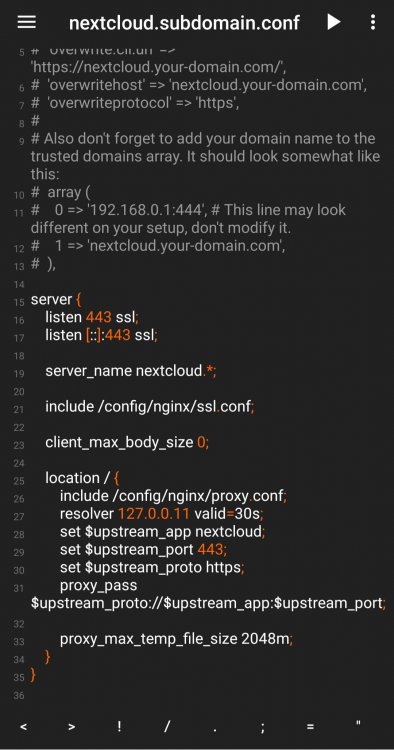Insert the greater-than symbol shortcut key
This screenshot has height=750, width=394.
[71, 727]
